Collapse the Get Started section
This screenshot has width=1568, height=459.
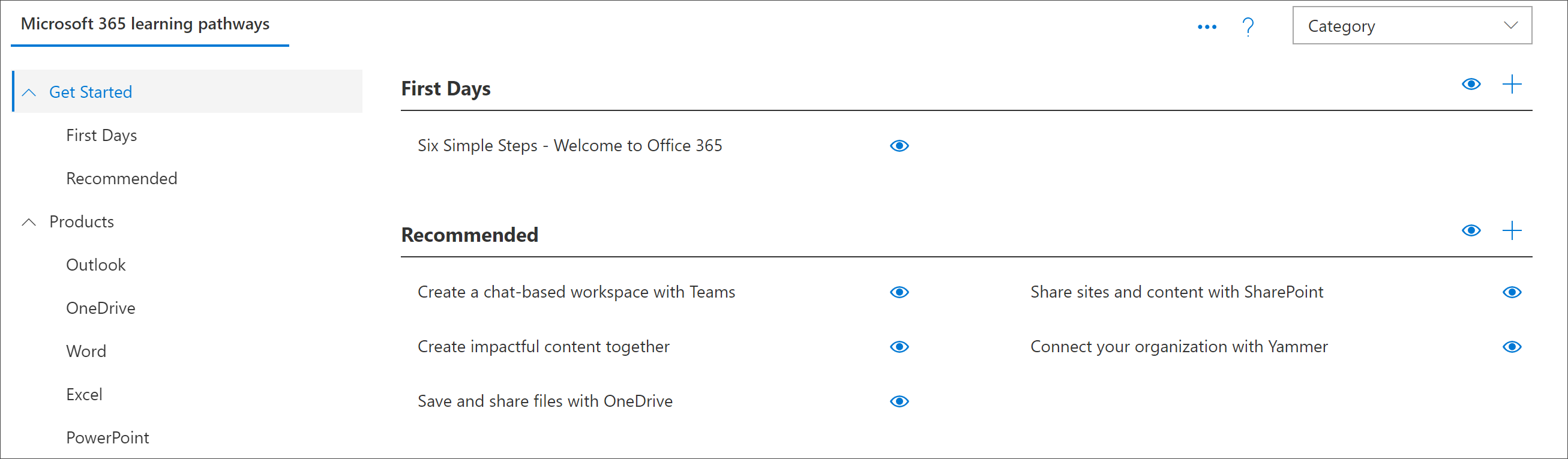pyautogui.click(x=29, y=91)
